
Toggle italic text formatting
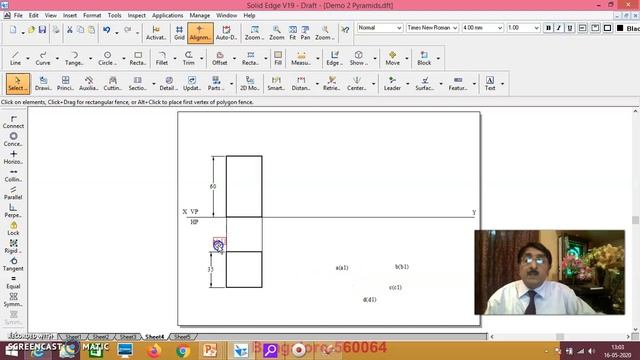[559, 28]
